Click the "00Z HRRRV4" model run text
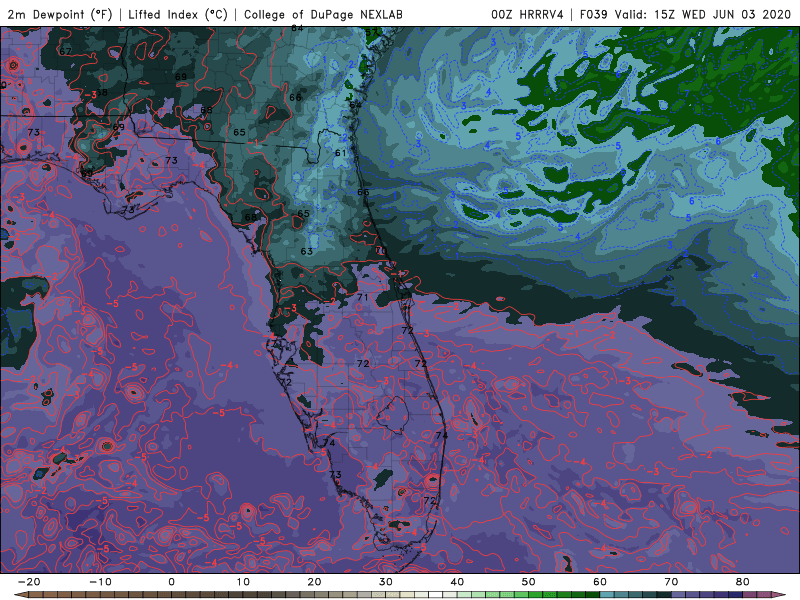This screenshot has height=600, width=800. (x=527, y=14)
